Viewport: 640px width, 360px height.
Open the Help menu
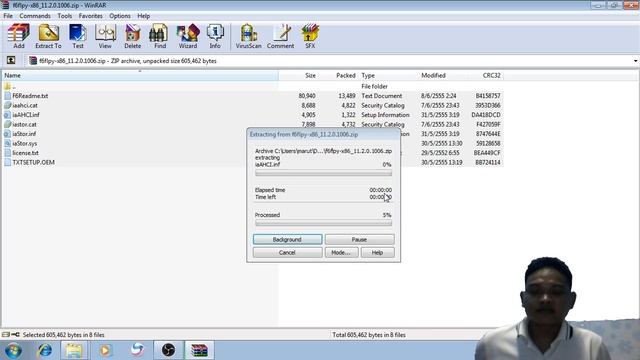point(144,16)
